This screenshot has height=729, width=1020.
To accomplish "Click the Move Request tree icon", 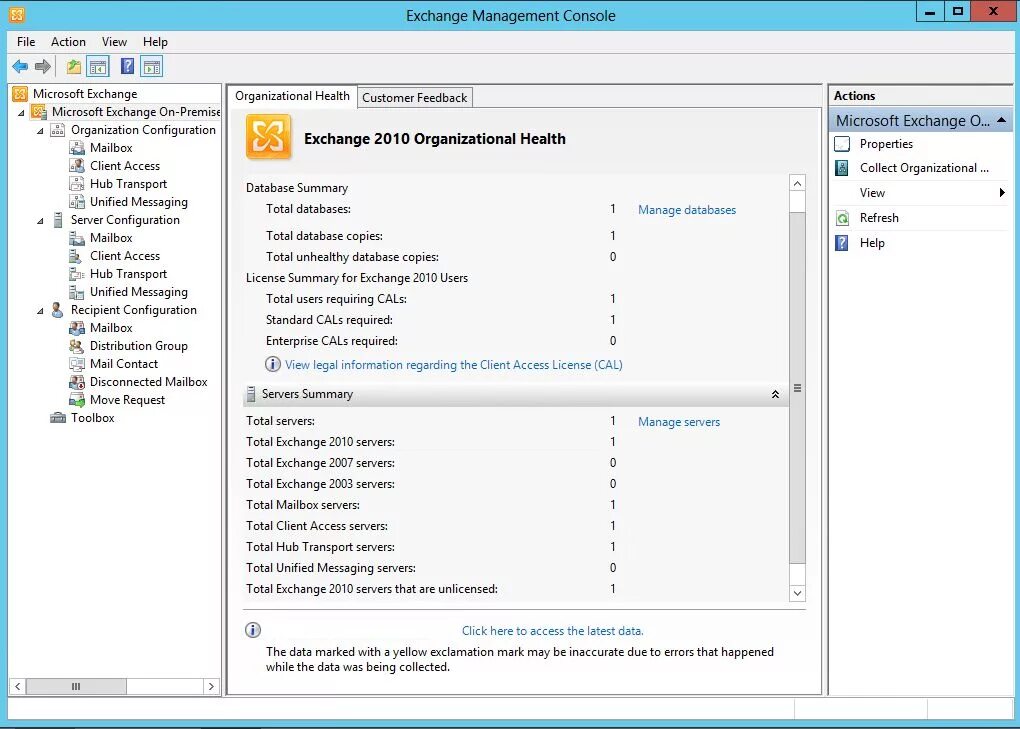I will coord(77,400).
